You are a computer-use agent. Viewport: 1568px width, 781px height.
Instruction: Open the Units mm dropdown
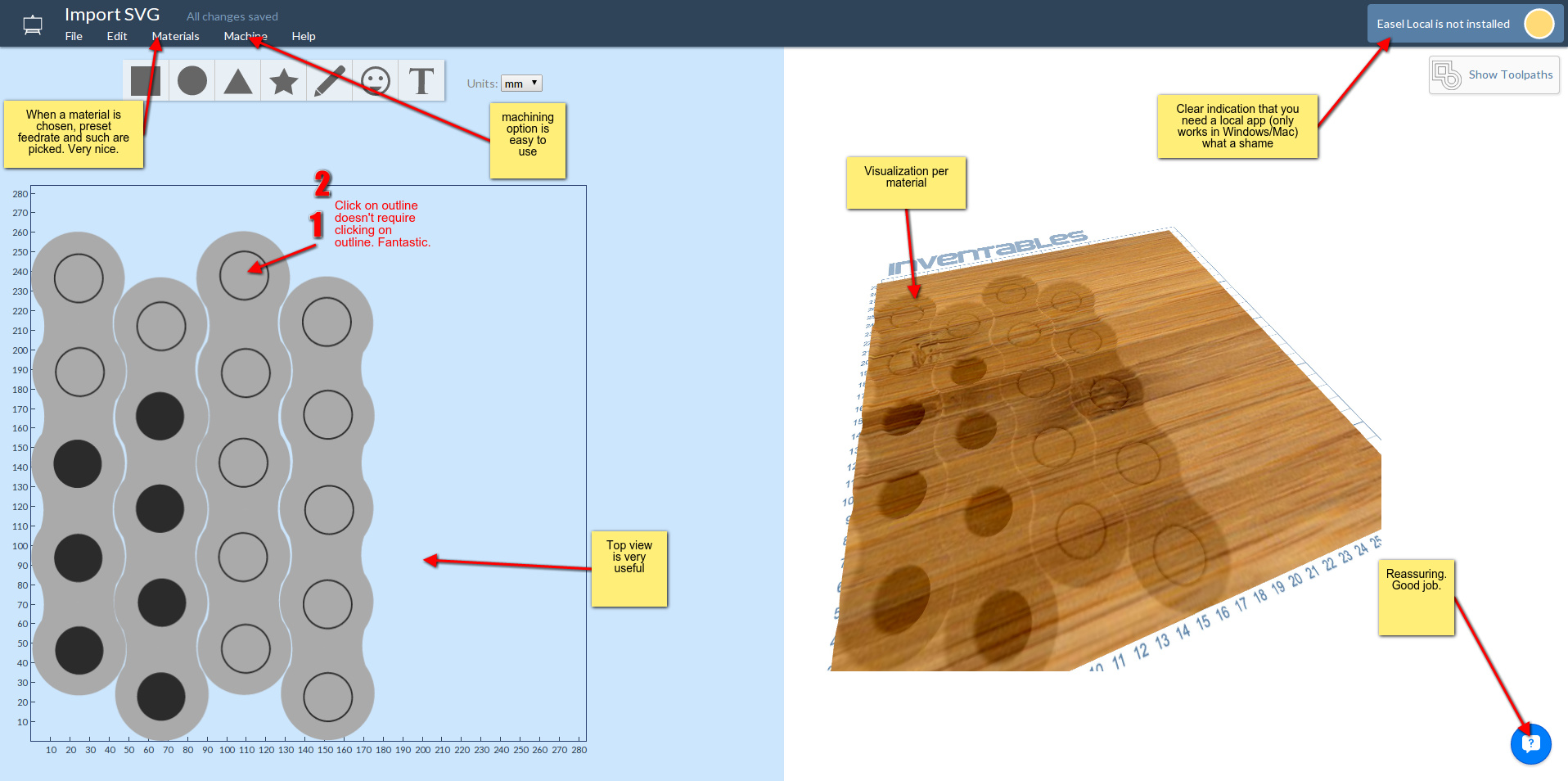click(521, 84)
